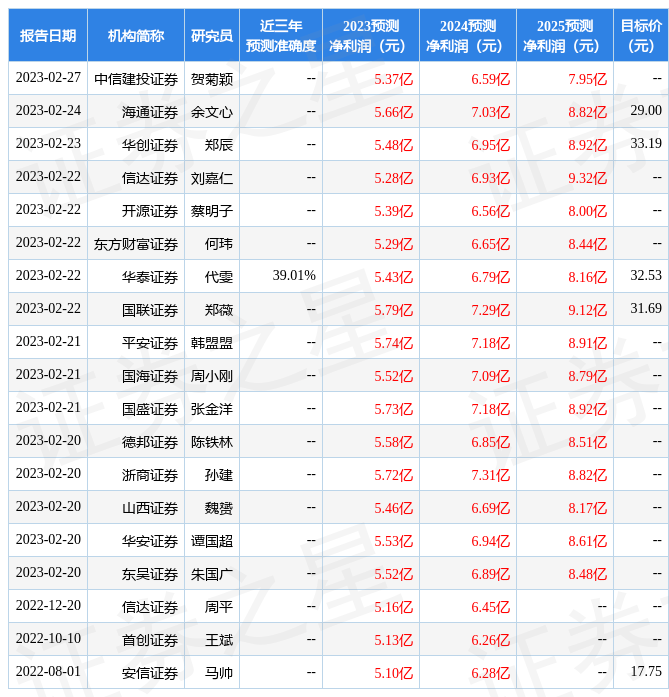Click the date 2022-10-10
Viewport: 669px width, 697px height.
(48, 638)
